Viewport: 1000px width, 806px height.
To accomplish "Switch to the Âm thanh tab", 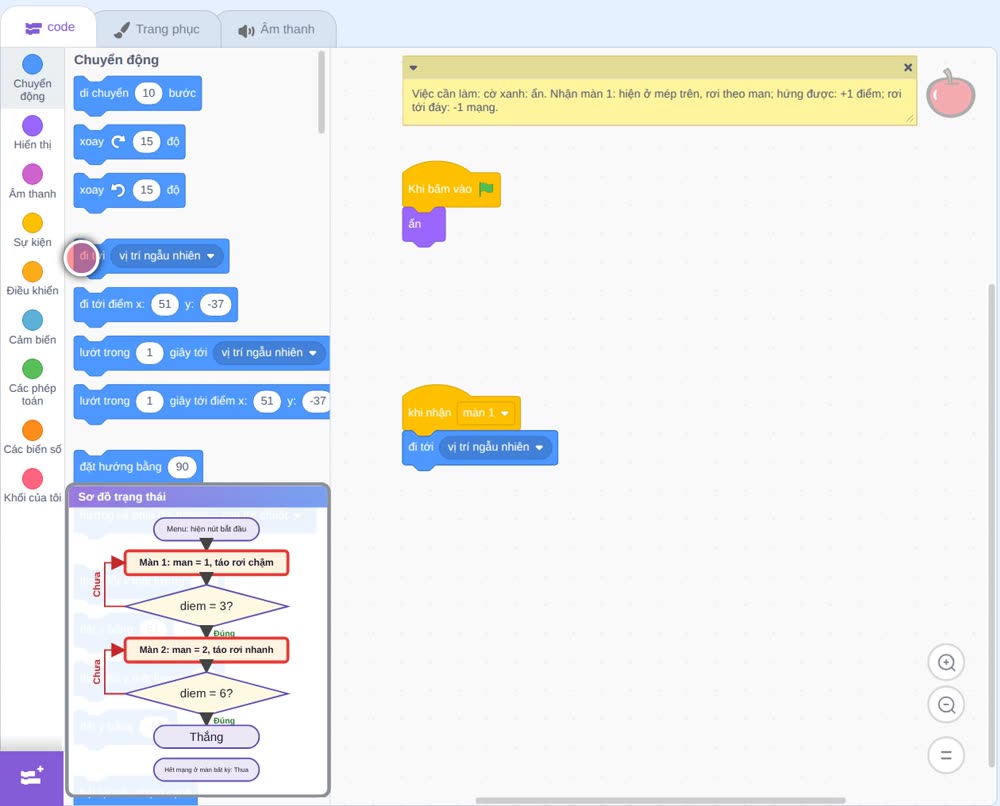I will pos(277,29).
